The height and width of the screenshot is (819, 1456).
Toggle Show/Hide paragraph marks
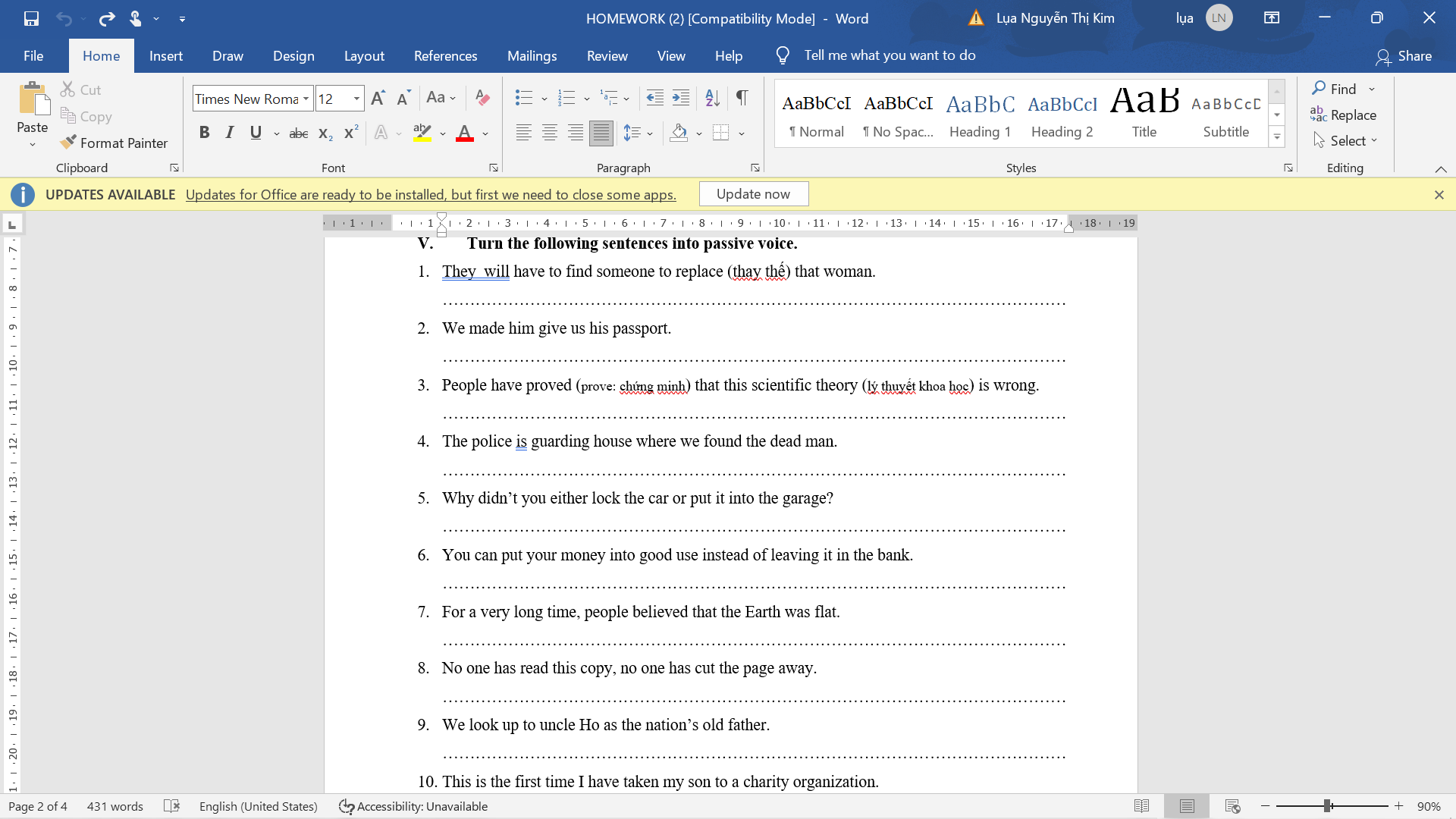pyautogui.click(x=742, y=98)
